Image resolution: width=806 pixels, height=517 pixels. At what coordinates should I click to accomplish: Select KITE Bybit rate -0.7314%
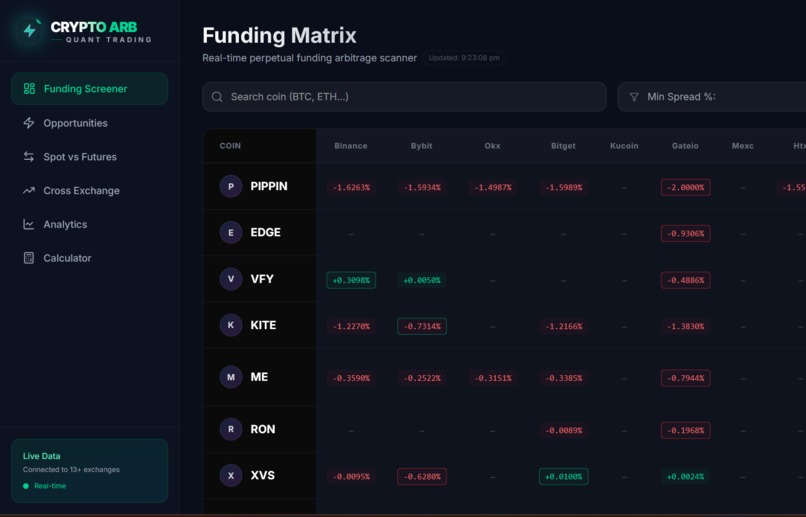point(422,326)
